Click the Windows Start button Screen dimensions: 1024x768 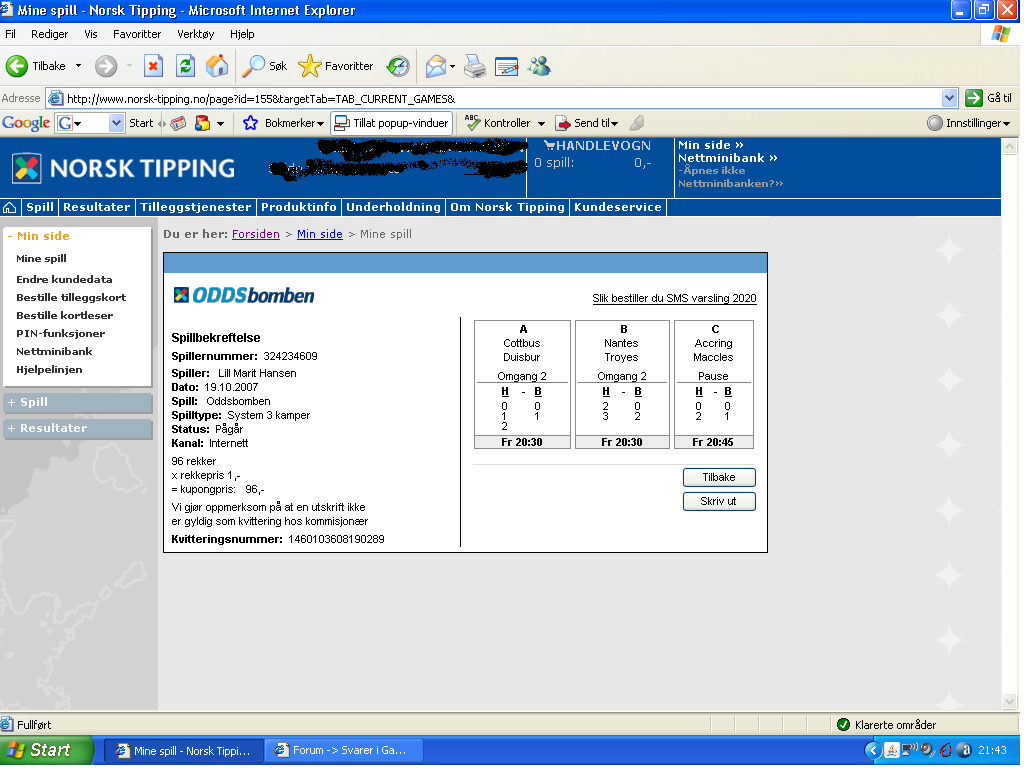tap(46, 750)
